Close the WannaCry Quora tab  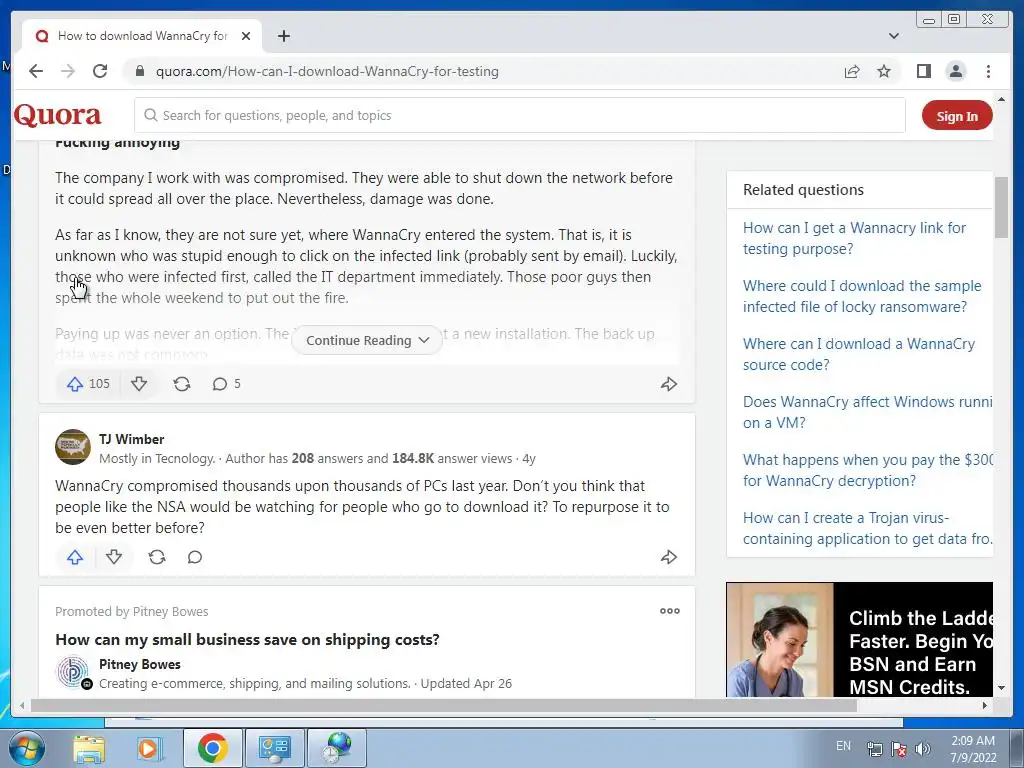coord(246,36)
